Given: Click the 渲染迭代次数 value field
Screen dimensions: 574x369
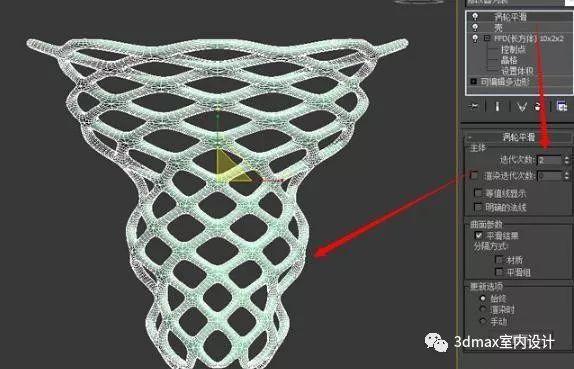Looking at the screenshot, I should [549, 176].
